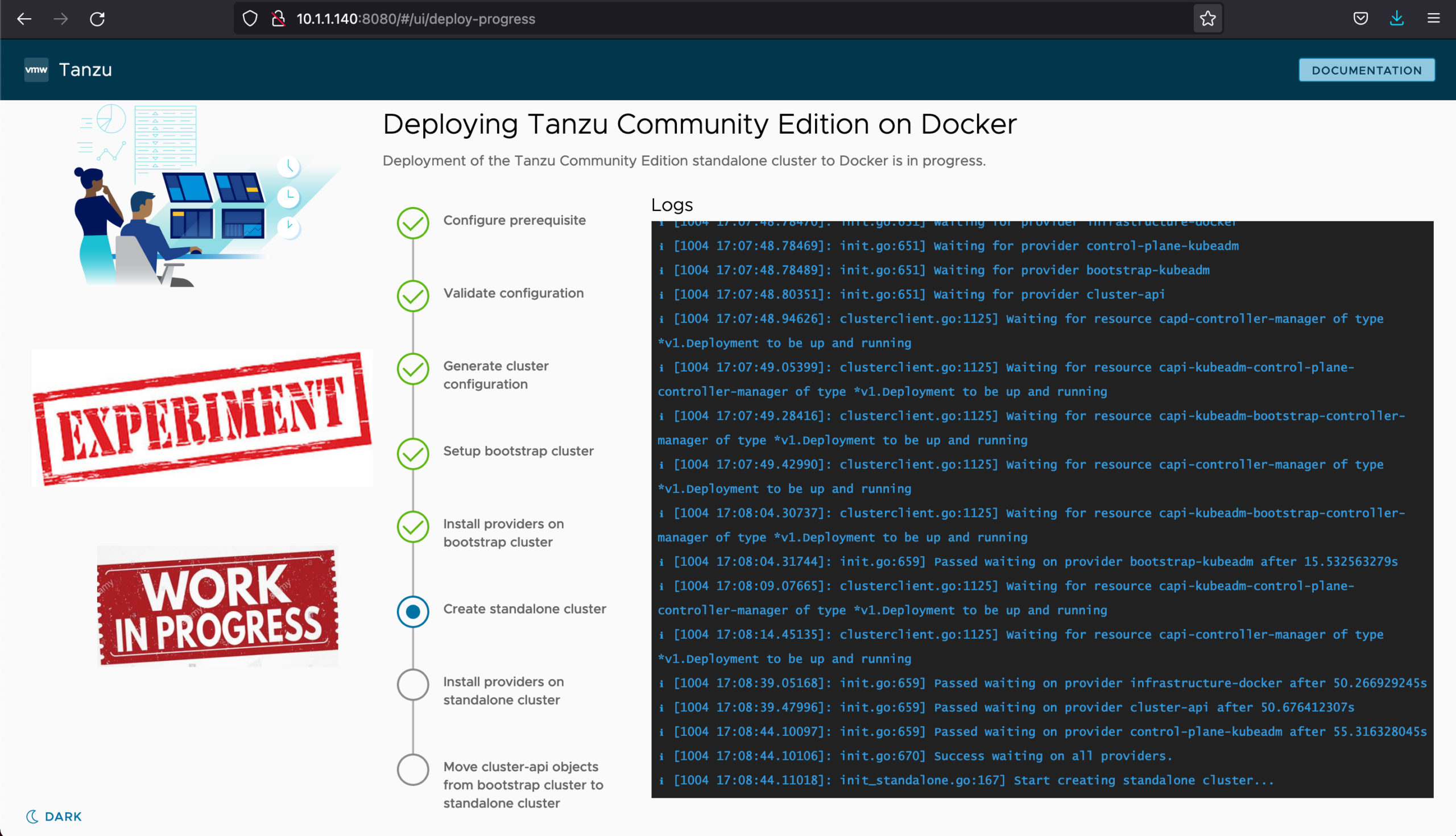Bookmark this page with the star icon

1208,19
